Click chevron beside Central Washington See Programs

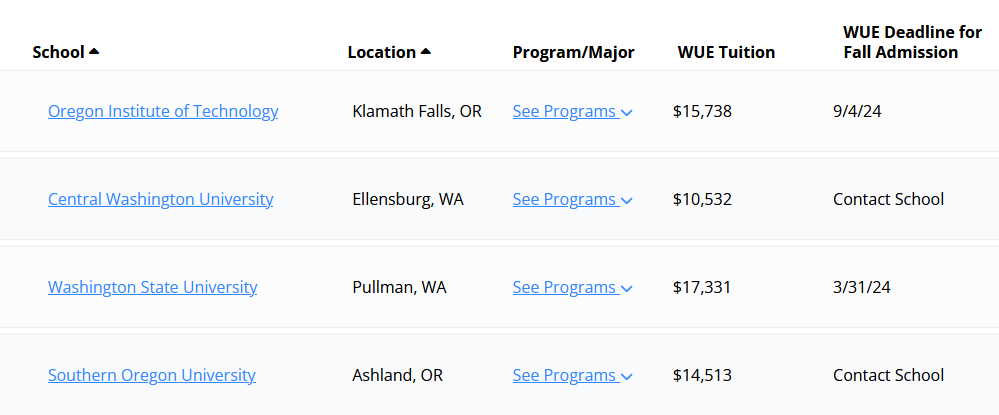[626, 201]
